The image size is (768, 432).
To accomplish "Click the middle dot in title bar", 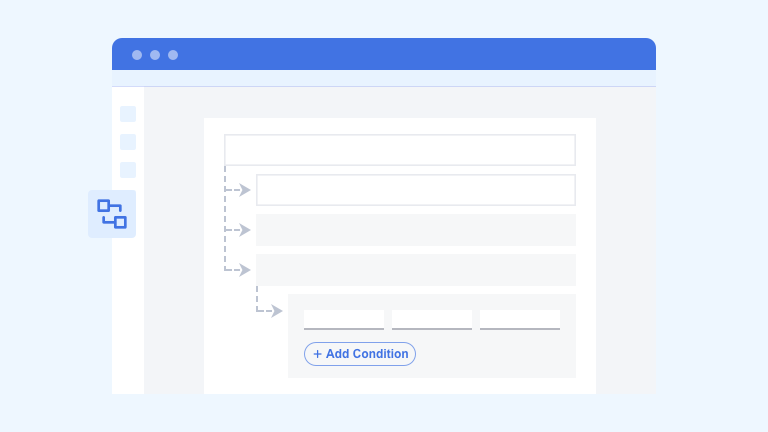I will click(155, 55).
